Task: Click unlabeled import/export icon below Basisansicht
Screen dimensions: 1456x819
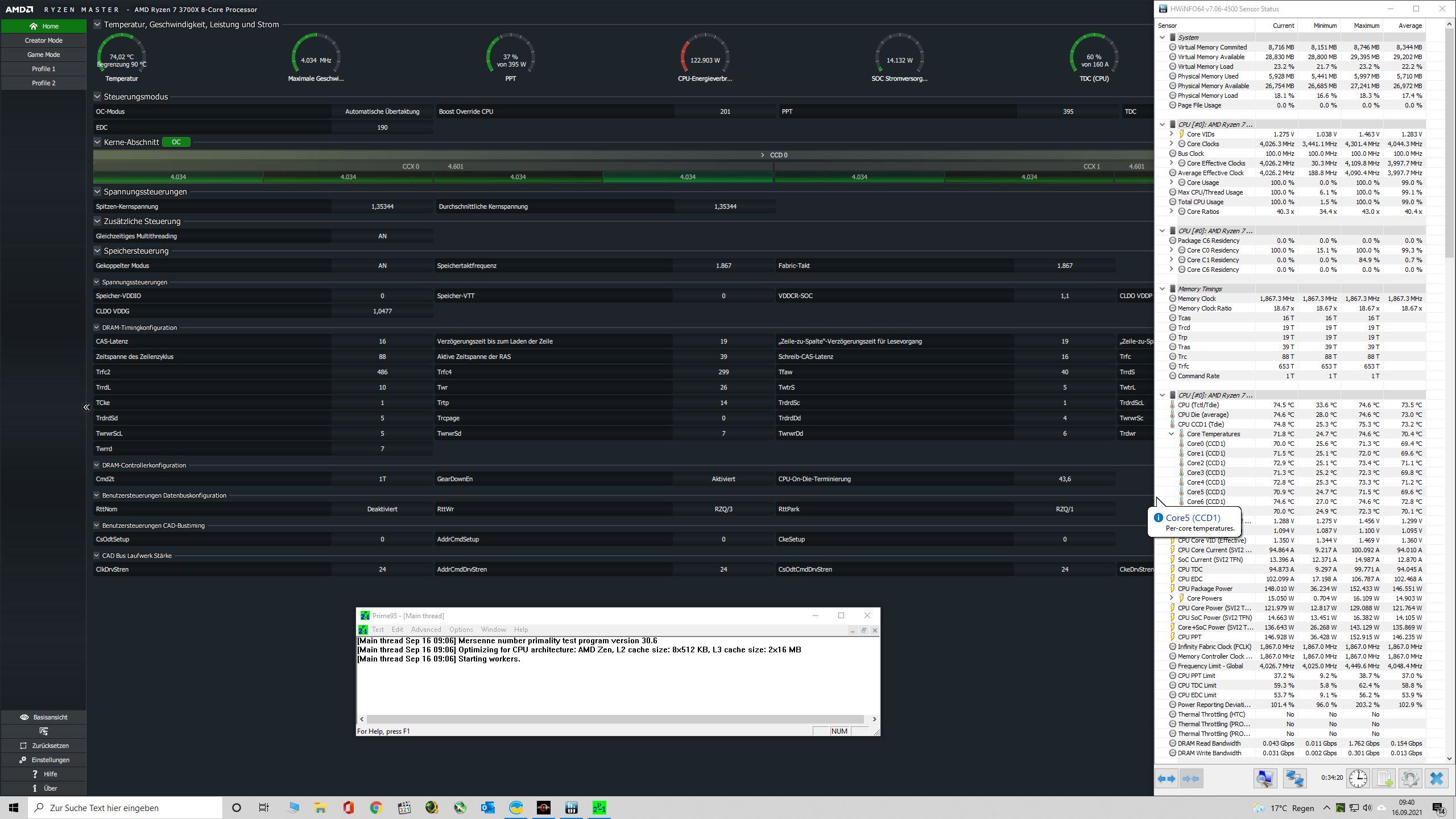Action: [x=44, y=731]
